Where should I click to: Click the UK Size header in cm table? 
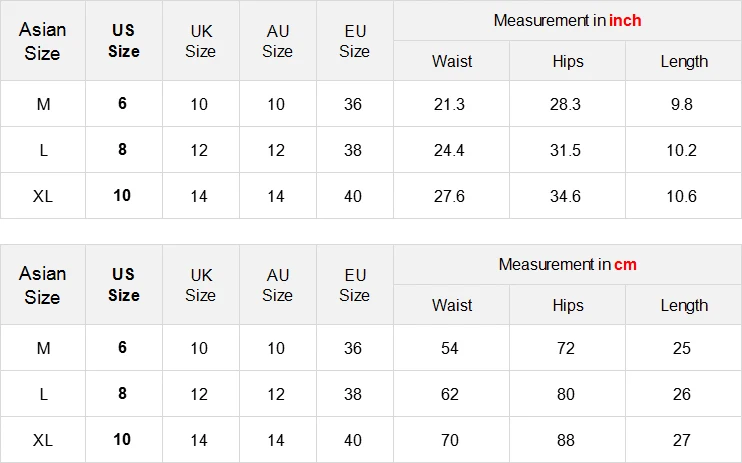(200, 285)
